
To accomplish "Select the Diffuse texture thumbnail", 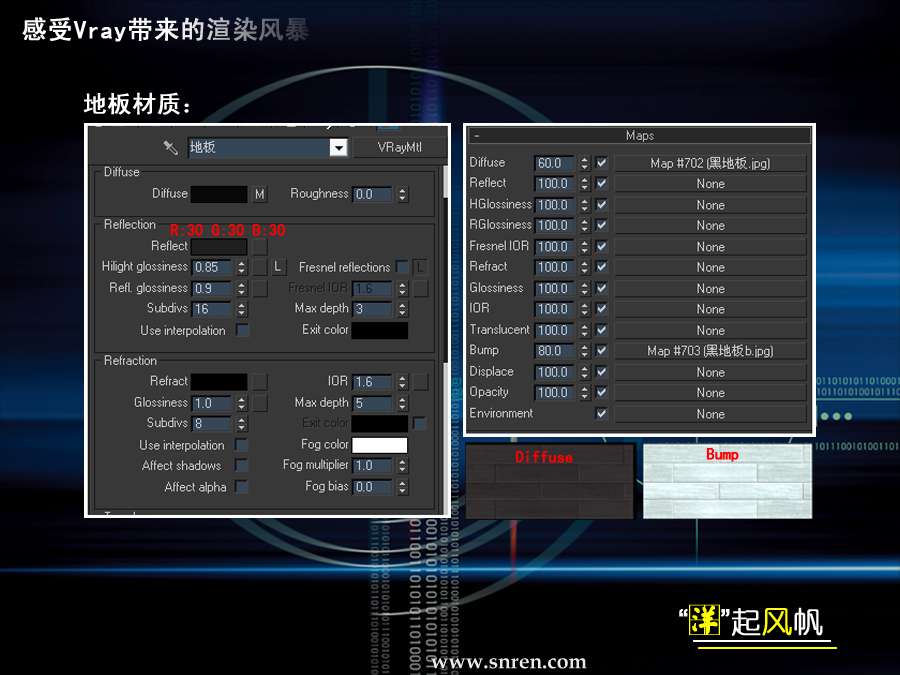I will point(550,481).
